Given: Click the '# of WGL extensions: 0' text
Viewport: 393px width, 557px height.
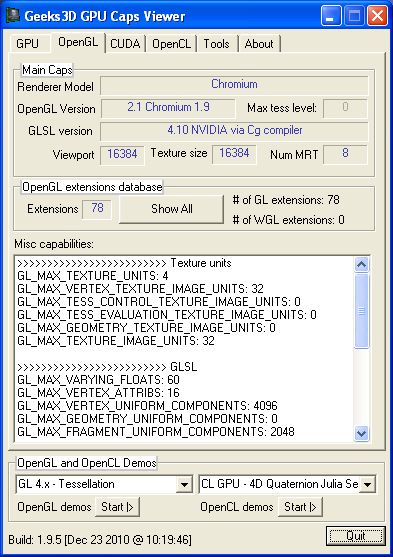Looking at the screenshot, I should click(x=289, y=220).
